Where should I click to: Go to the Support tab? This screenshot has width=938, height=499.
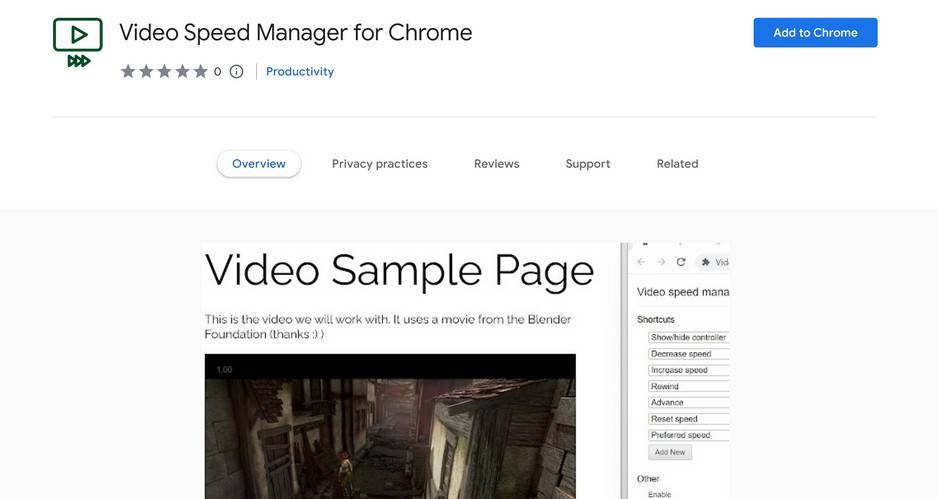pos(587,164)
